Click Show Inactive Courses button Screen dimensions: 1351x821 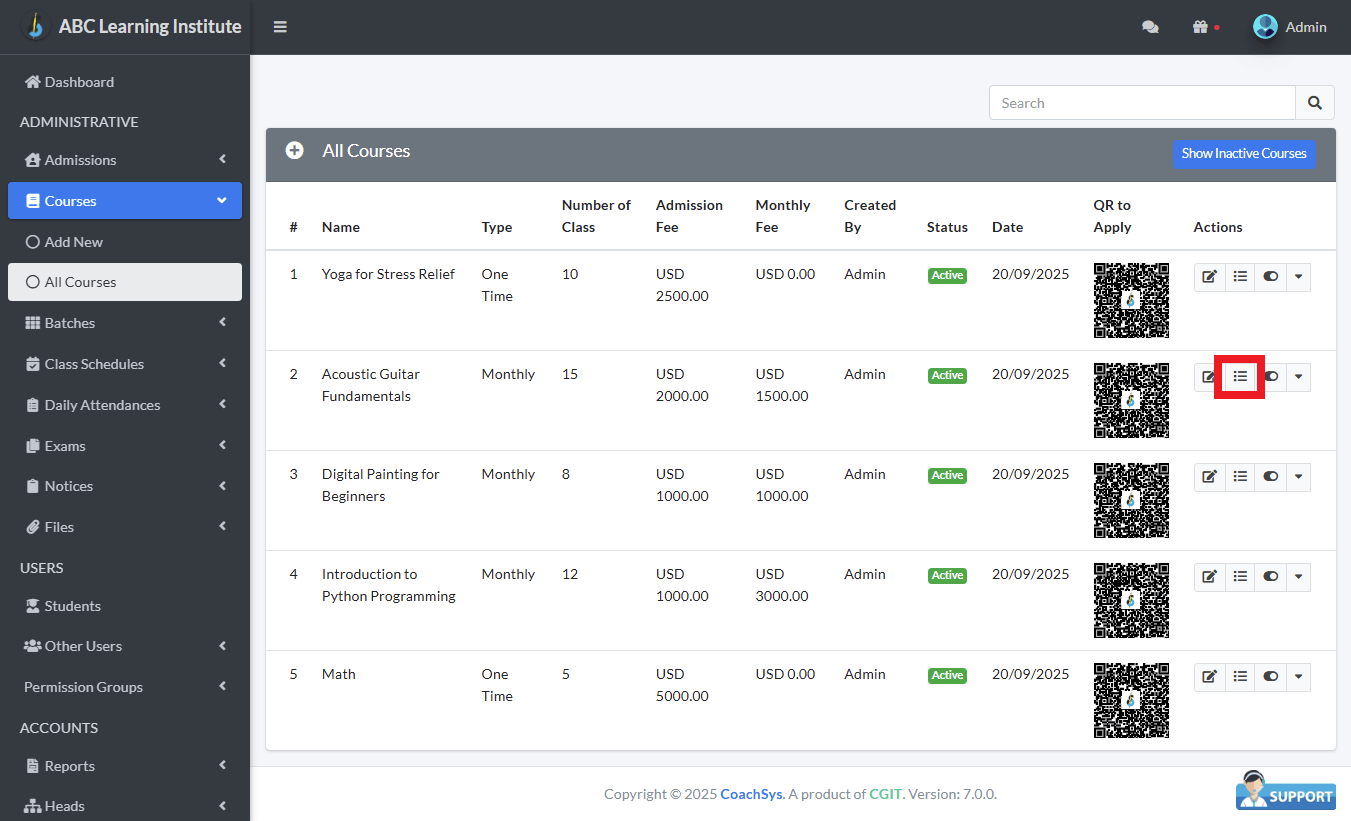click(1243, 153)
